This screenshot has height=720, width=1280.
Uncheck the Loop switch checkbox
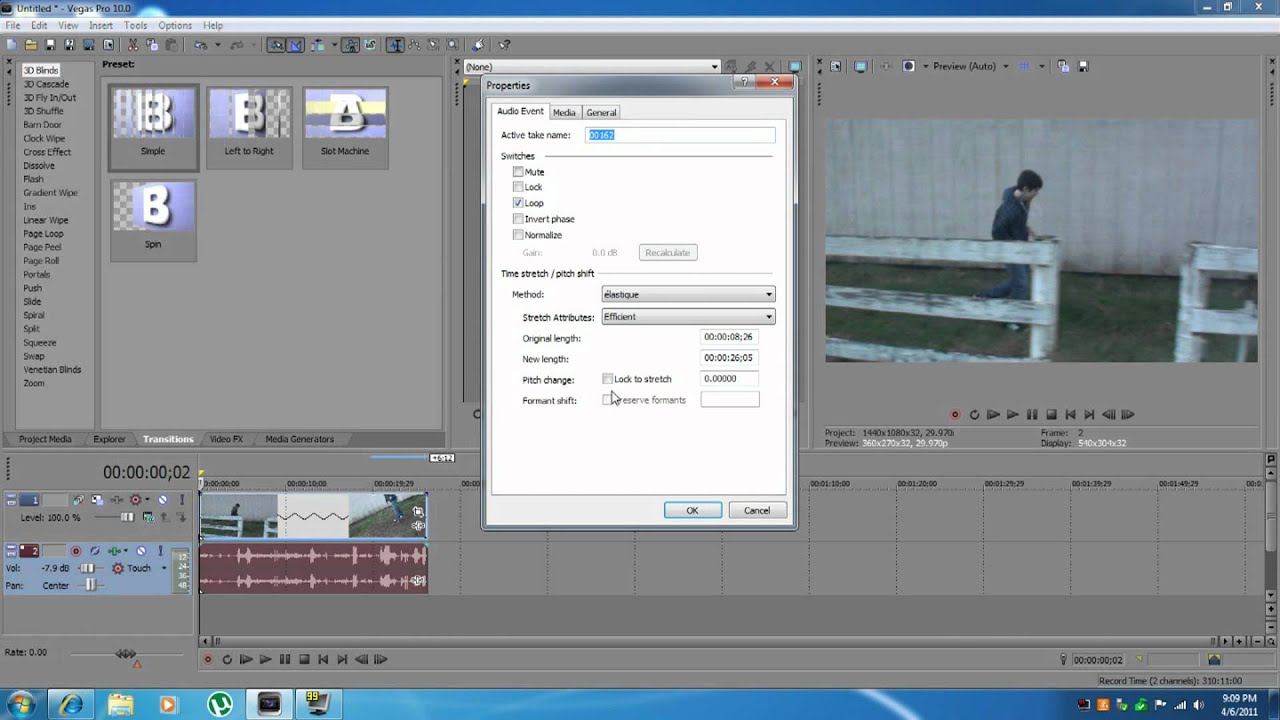click(518, 203)
